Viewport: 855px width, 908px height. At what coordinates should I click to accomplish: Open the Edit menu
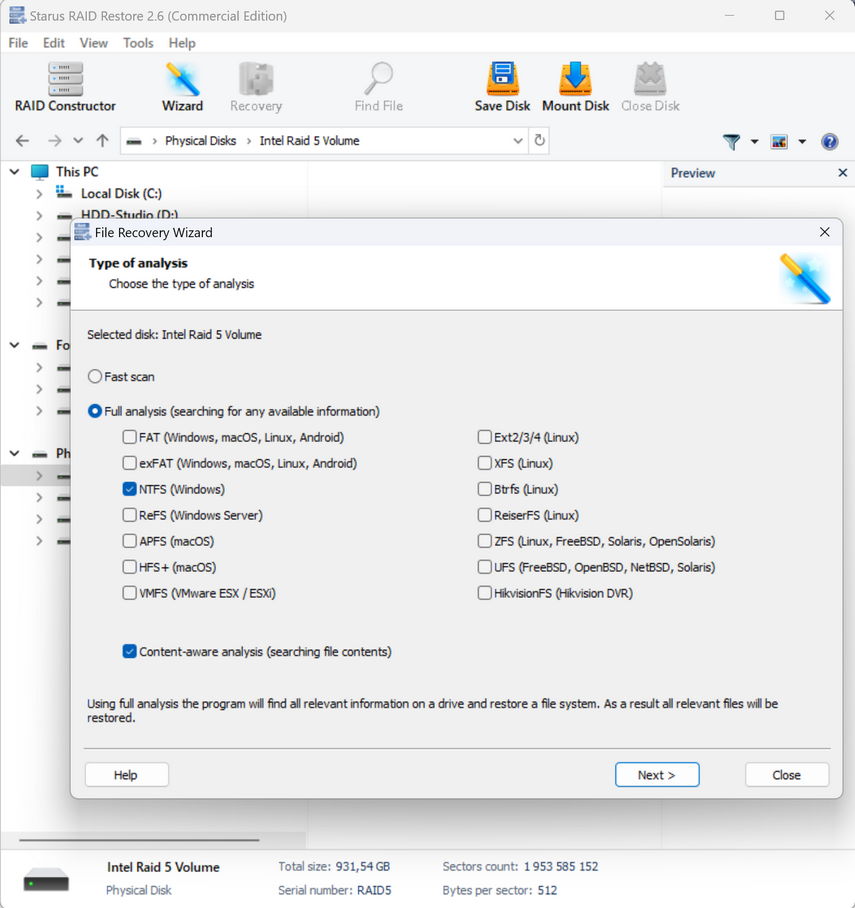(x=53, y=43)
